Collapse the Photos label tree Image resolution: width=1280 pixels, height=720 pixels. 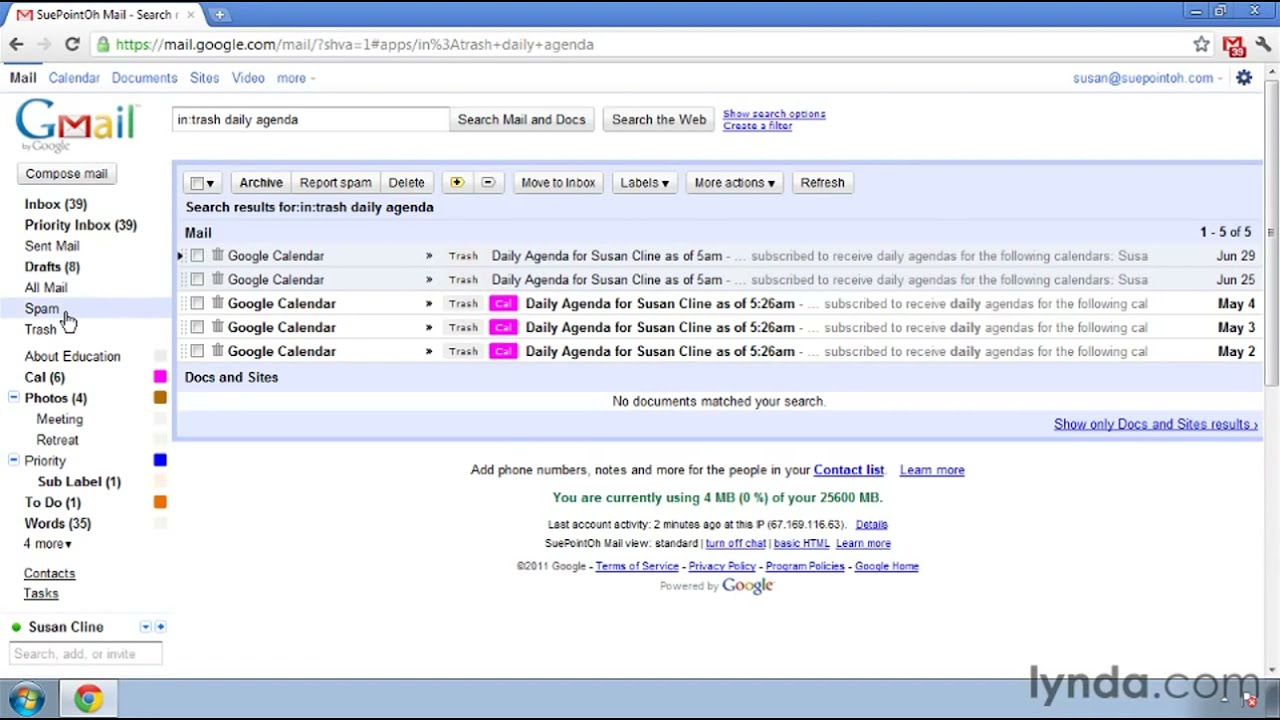[13, 398]
